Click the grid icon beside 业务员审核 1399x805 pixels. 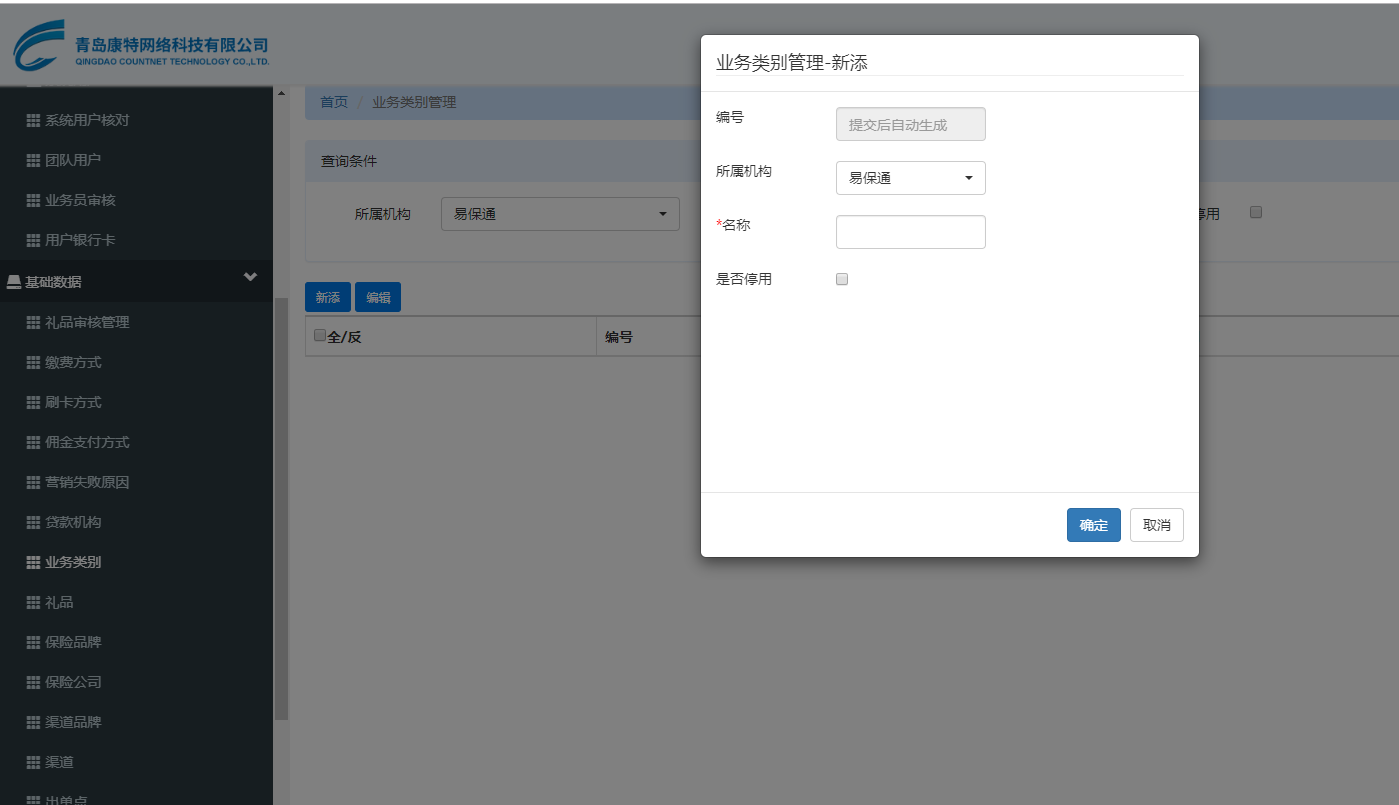[x=33, y=200]
